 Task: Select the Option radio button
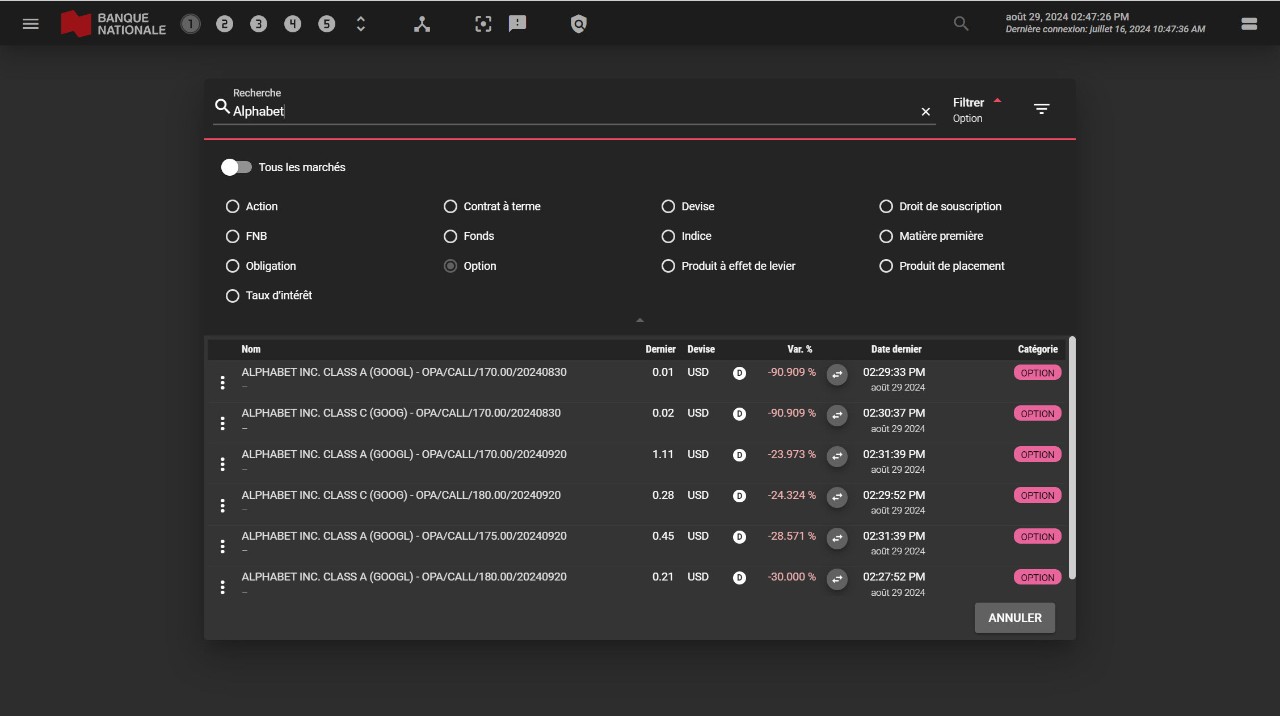450,266
